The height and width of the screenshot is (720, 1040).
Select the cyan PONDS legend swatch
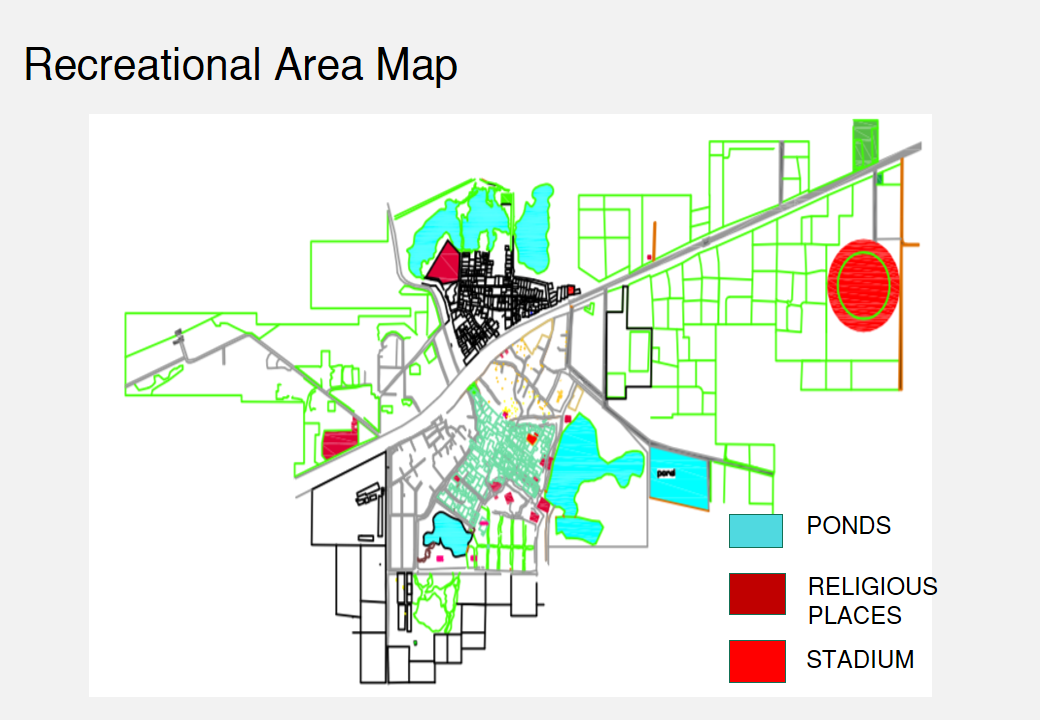tap(755, 531)
